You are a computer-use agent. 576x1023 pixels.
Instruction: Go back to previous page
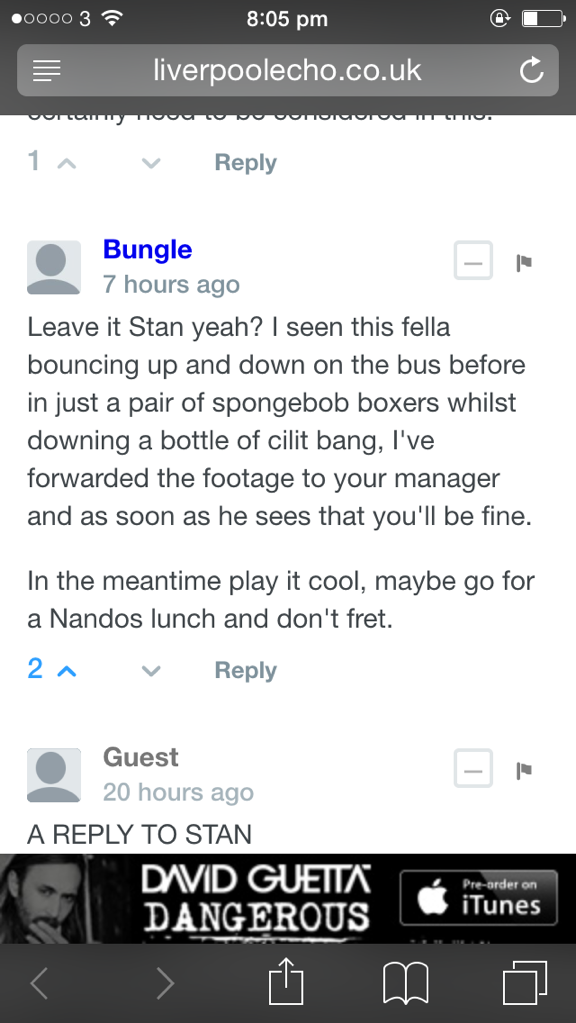tap(39, 983)
